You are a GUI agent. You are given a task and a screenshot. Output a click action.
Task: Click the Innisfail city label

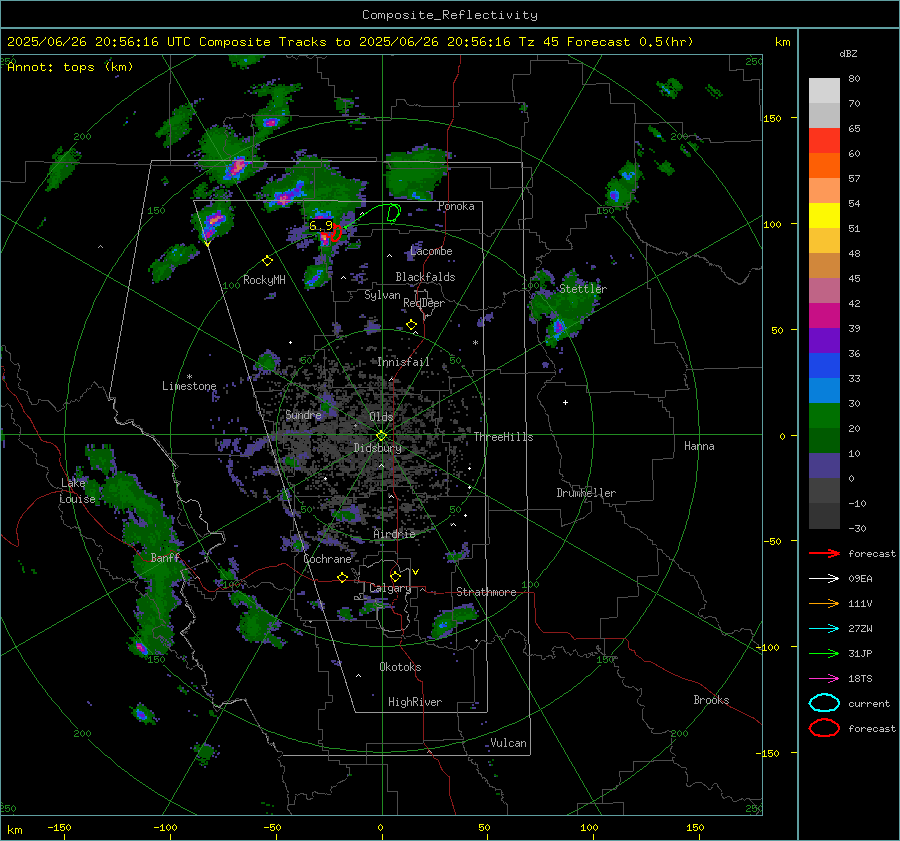(x=404, y=362)
